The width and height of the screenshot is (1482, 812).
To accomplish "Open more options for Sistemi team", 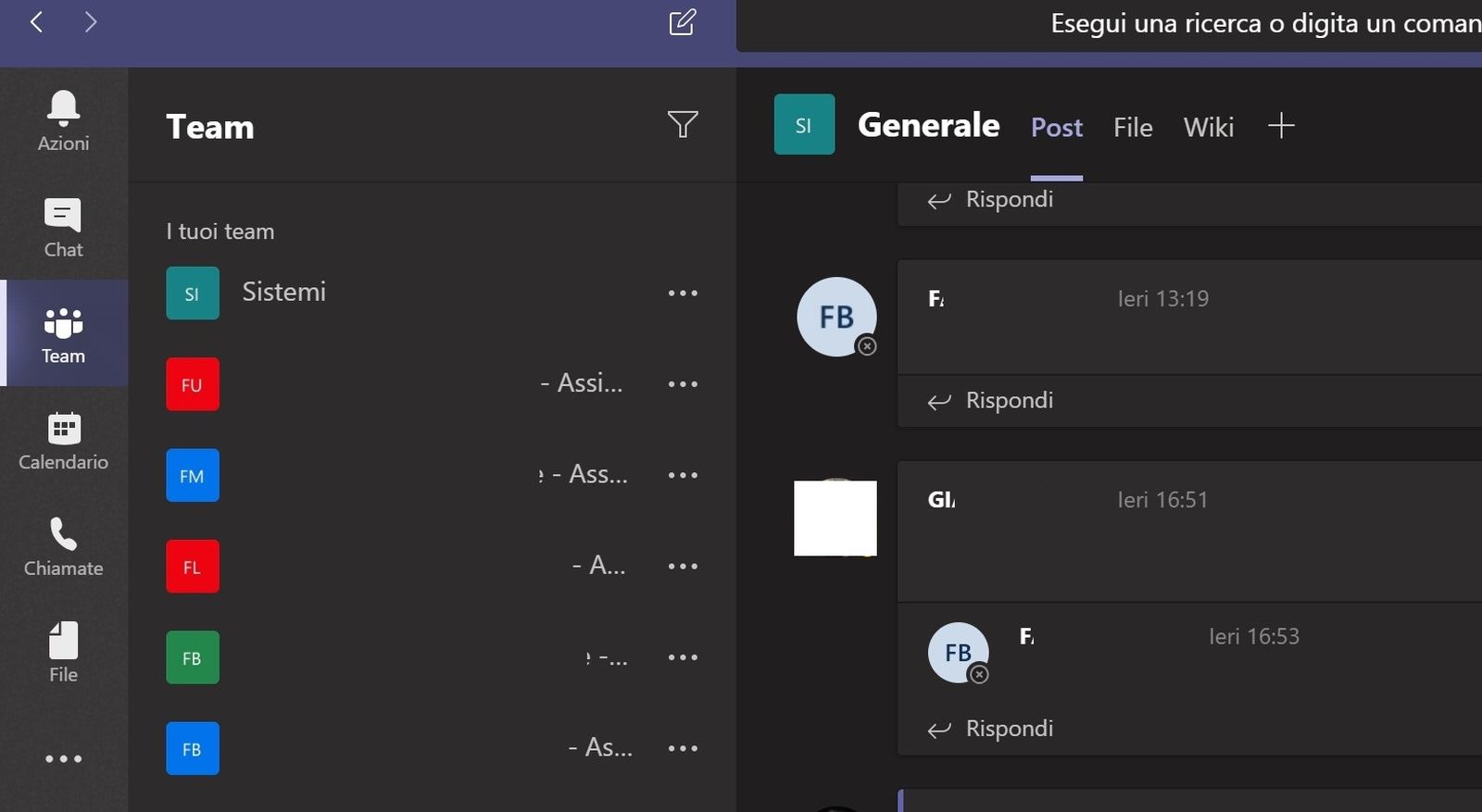I will point(683,293).
